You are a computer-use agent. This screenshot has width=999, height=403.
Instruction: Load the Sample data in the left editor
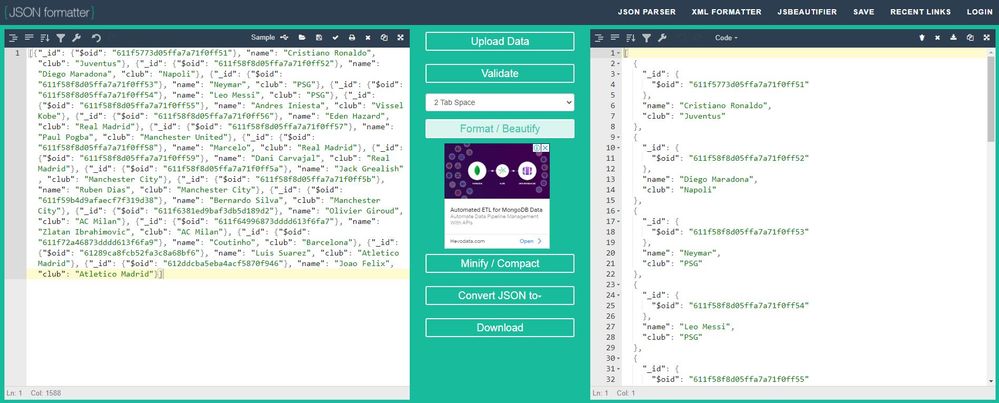(x=263, y=38)
